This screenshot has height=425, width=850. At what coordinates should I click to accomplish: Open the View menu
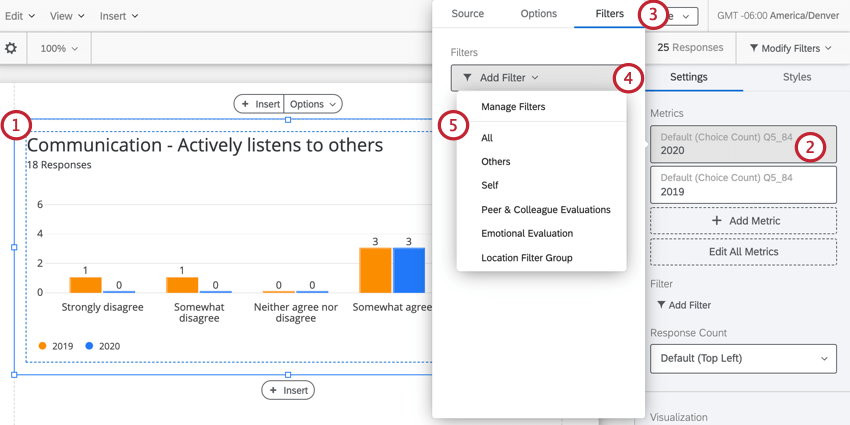67,16
